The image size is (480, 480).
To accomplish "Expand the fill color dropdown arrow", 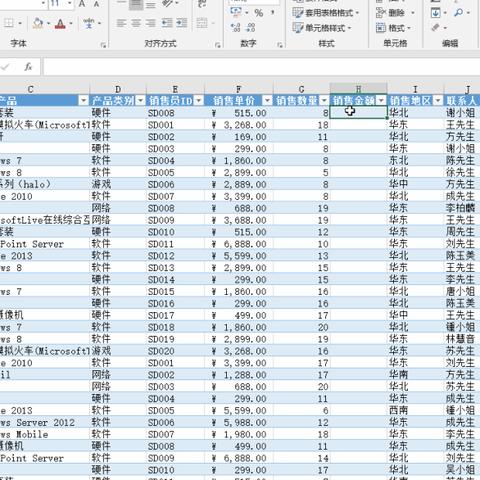I will tap(48, 24).
